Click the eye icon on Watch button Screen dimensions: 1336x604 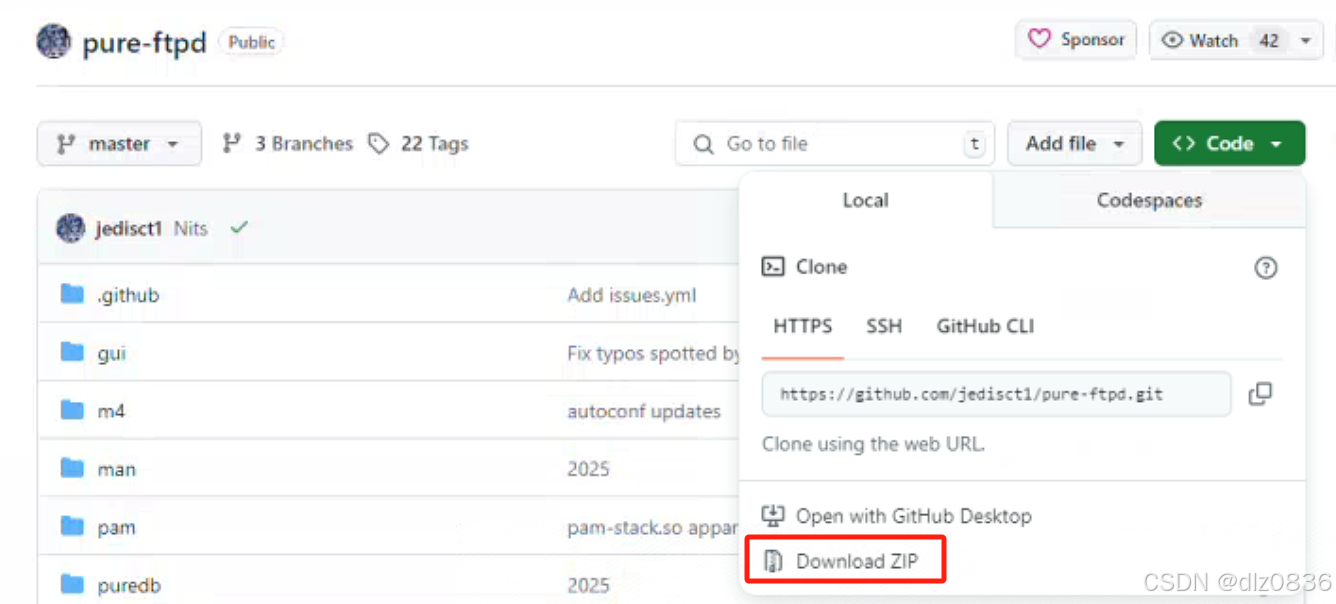pyautogui.click(x=1173, y=41)
